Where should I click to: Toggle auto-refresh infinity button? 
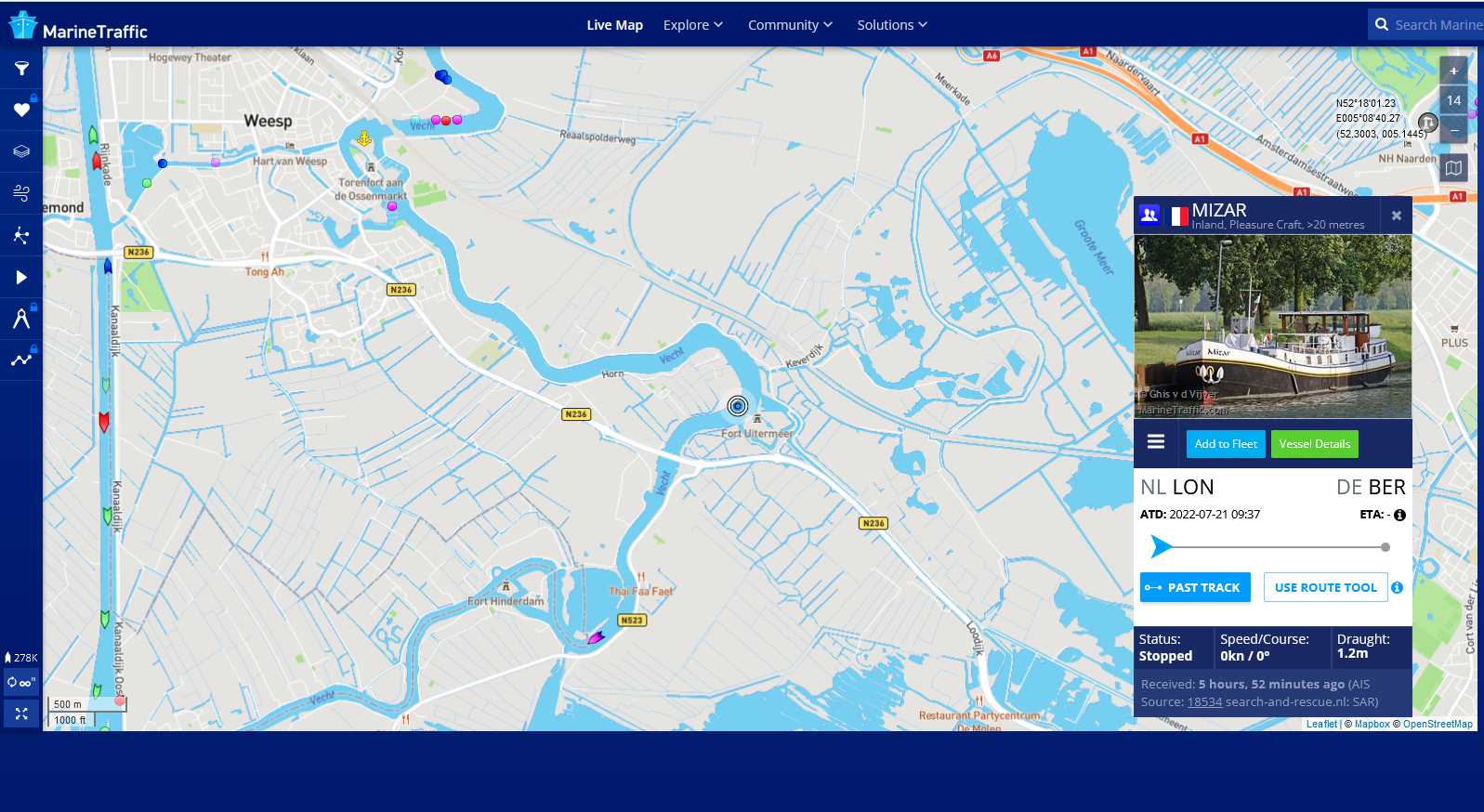21,682
